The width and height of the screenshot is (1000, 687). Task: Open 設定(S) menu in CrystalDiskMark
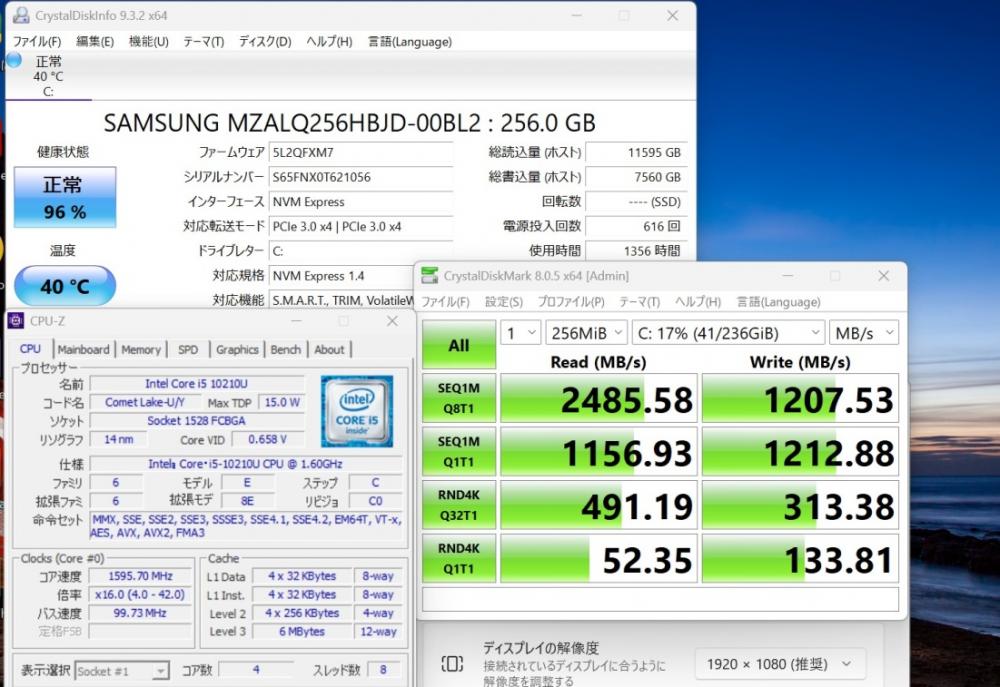[x=504, y=302]
